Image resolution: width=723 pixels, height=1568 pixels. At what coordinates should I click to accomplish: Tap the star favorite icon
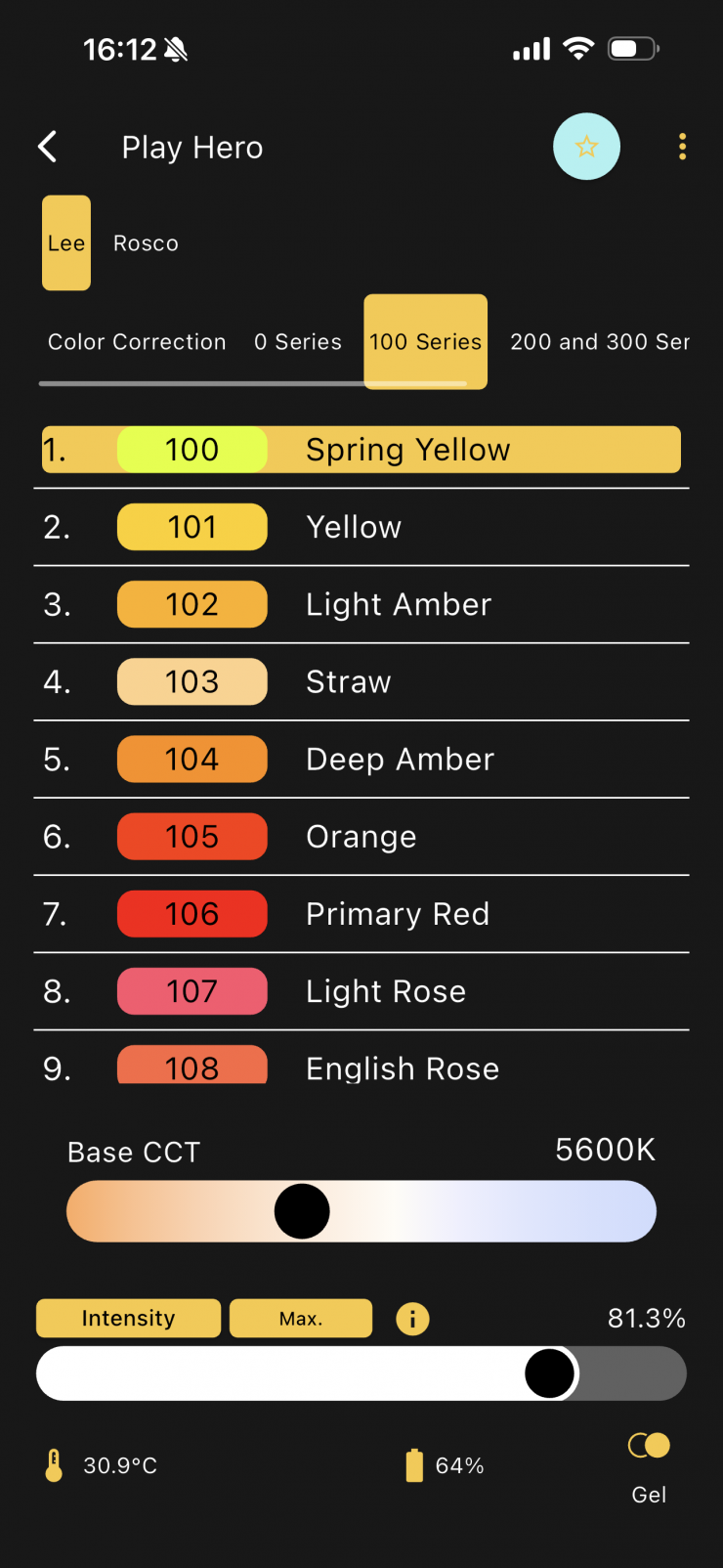click(586, 147)
